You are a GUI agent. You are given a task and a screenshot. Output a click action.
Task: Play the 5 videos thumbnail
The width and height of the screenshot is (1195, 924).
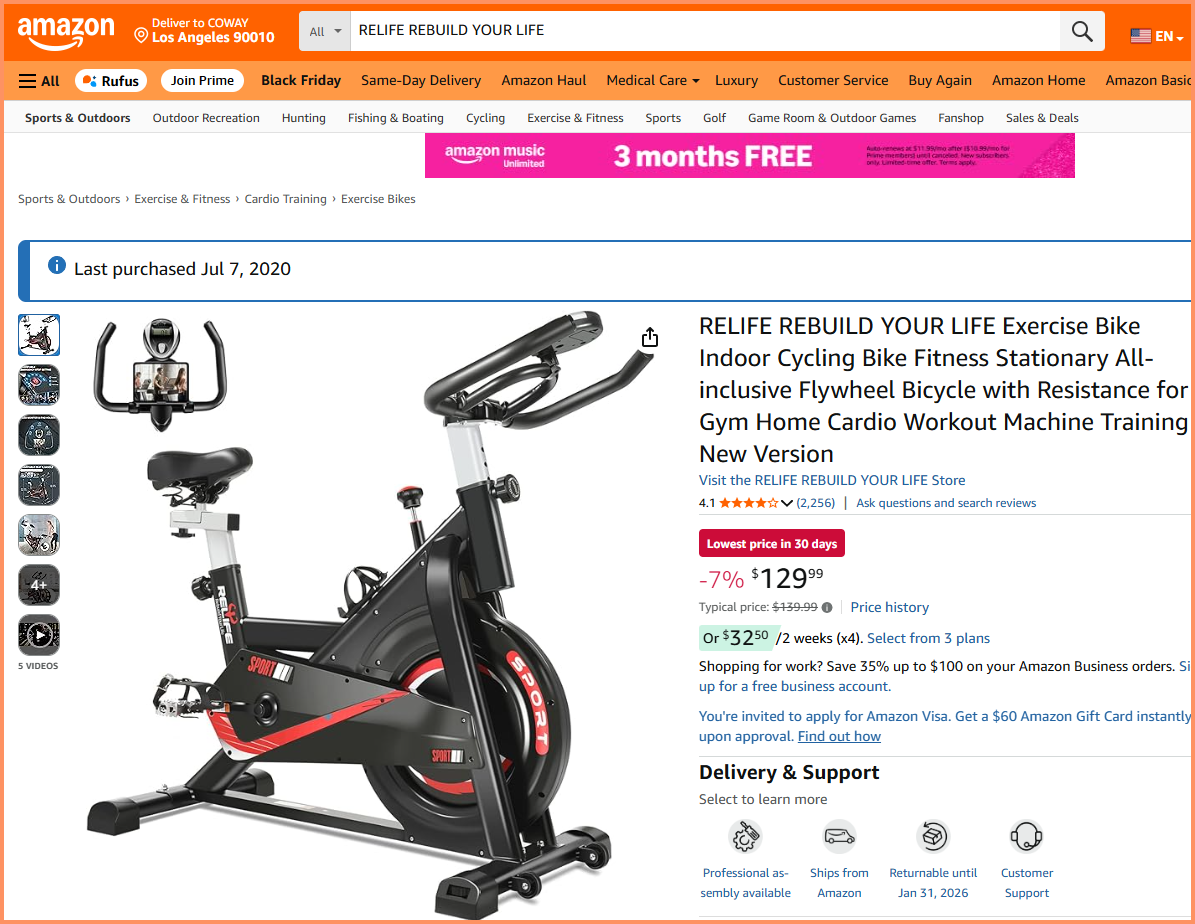tap(39, 635)
